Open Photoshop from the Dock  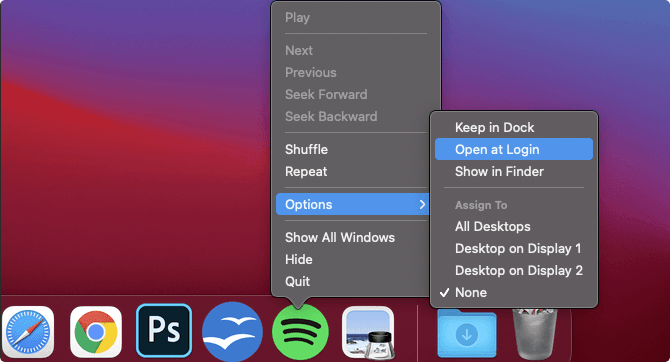click(164, 330)
